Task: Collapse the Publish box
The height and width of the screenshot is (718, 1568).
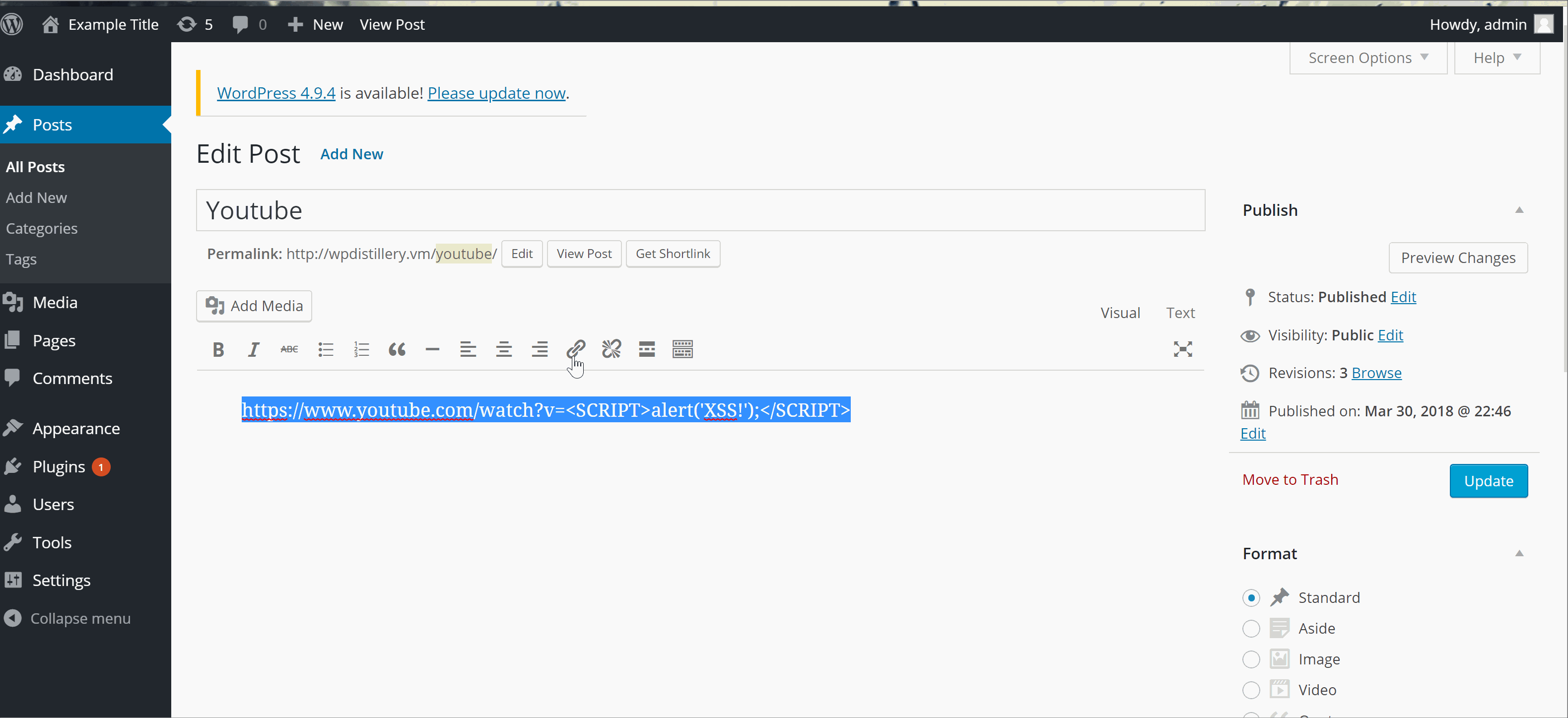Action: click(1519, 210)
